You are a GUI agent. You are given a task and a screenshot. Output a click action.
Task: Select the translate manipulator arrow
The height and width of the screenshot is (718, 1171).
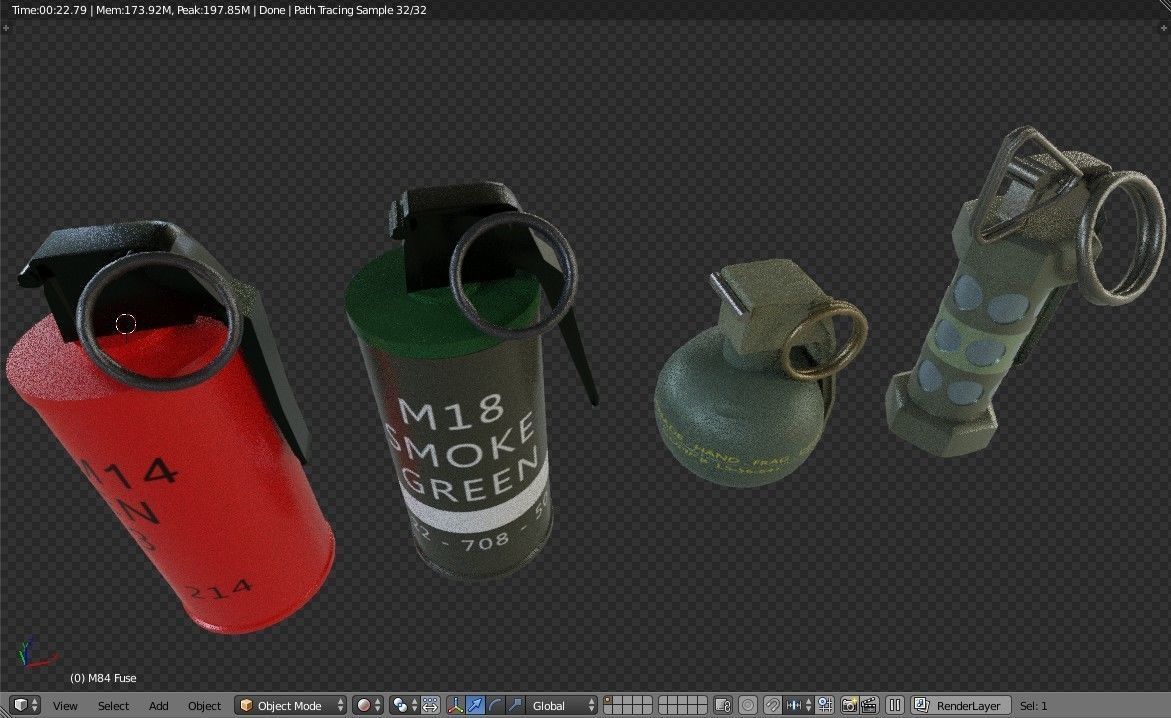click(x=475, y=705)
